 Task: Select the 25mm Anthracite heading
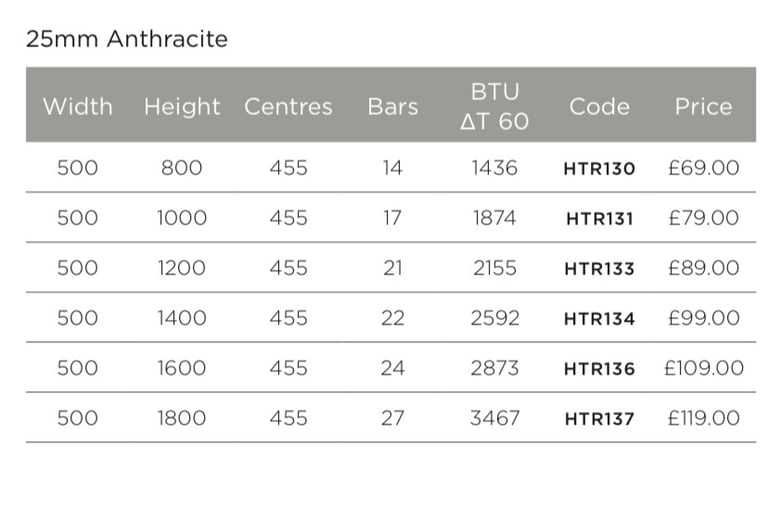[x=127, y=39]
